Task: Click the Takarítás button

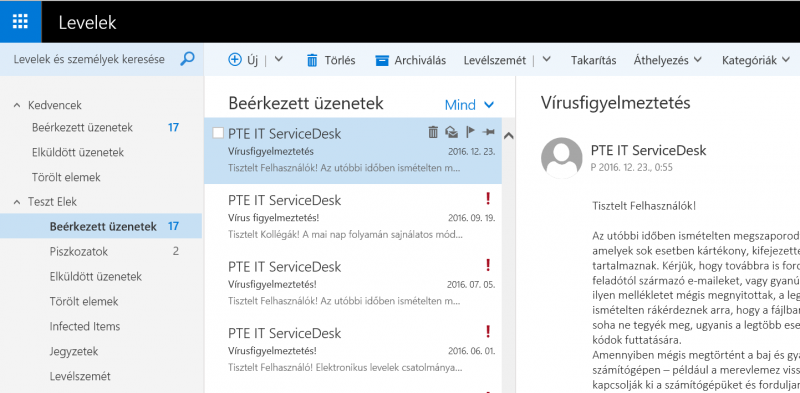Action: click(593, 60)
